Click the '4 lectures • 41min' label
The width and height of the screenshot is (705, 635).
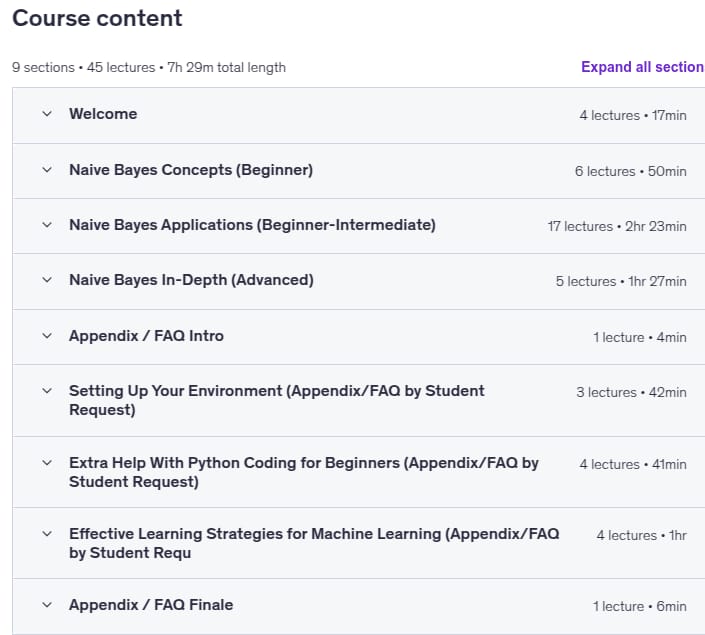[633, 464]
